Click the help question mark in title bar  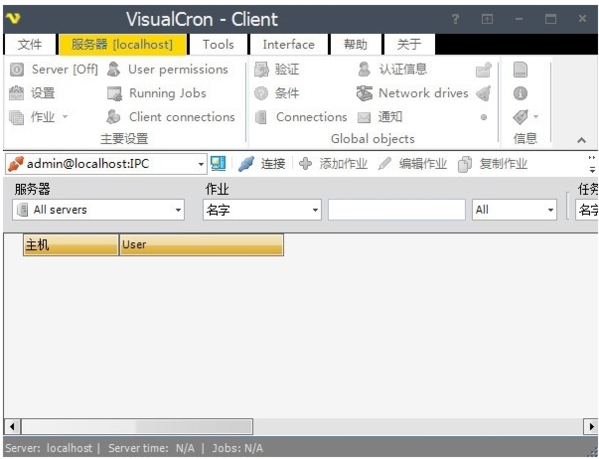pos(455,19)
